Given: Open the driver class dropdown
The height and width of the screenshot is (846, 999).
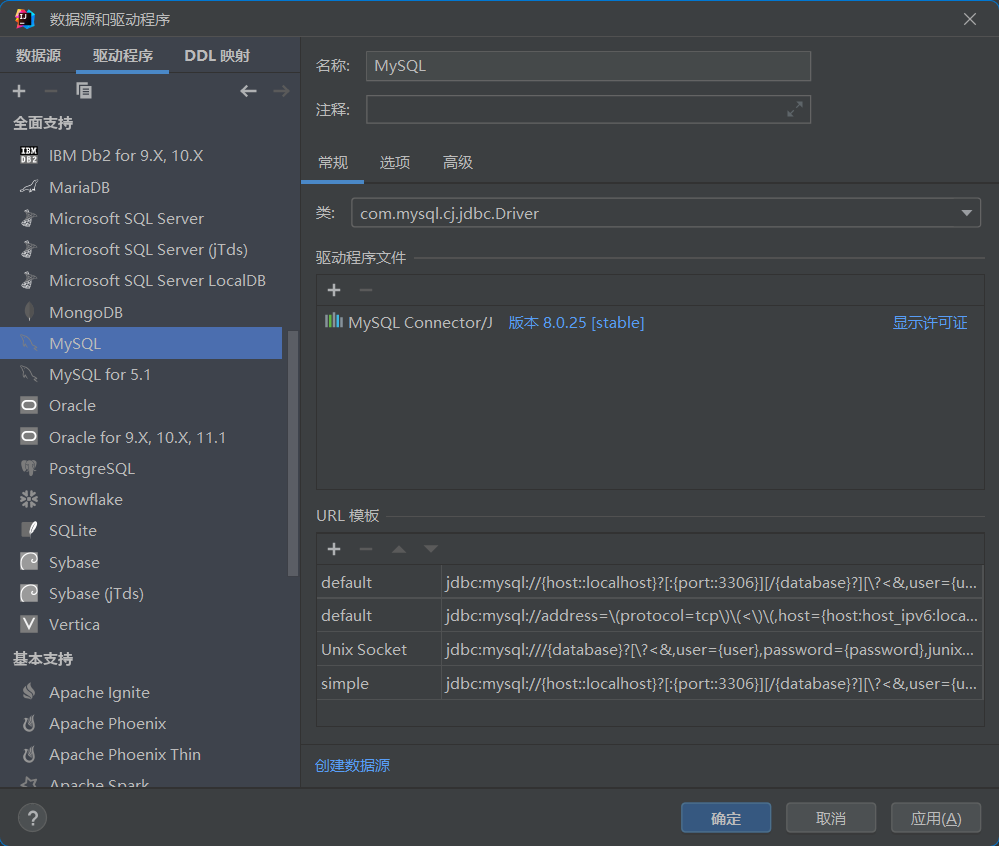Looking at the screenshot, I should [x=967, y=213].
